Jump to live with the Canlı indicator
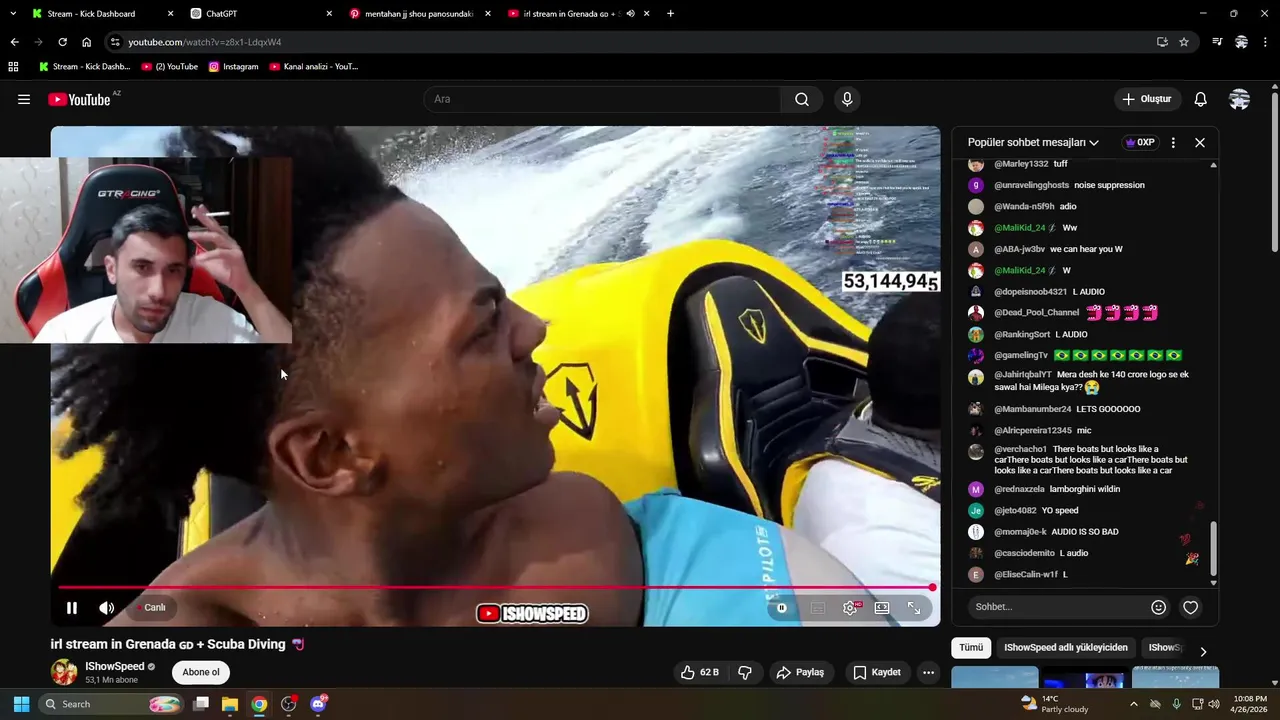Screen dimensions: 1280x720 [151, 607]
